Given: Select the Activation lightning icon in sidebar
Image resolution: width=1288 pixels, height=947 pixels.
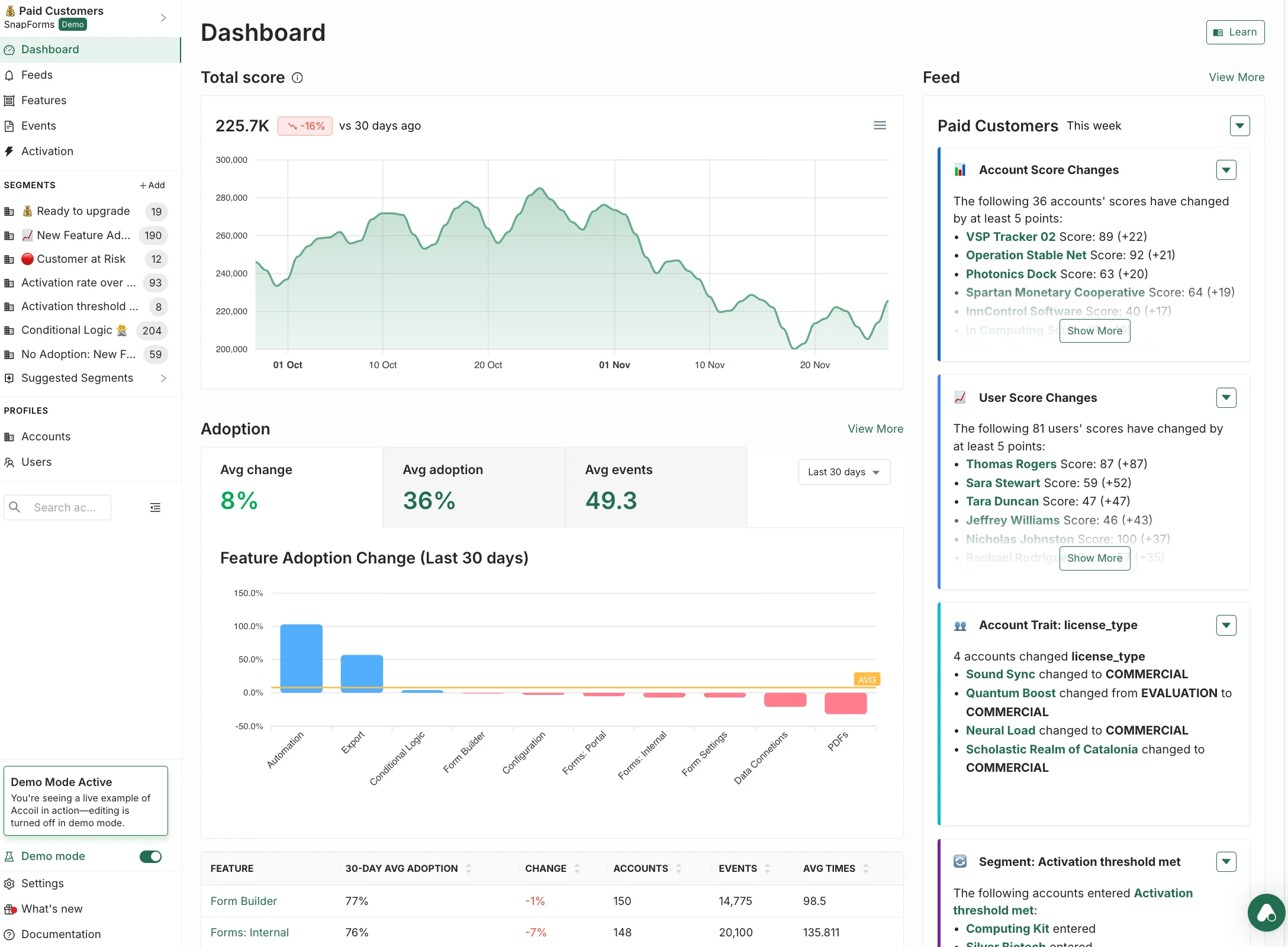Looking at the screenshot, I should [x=9, y=151].
